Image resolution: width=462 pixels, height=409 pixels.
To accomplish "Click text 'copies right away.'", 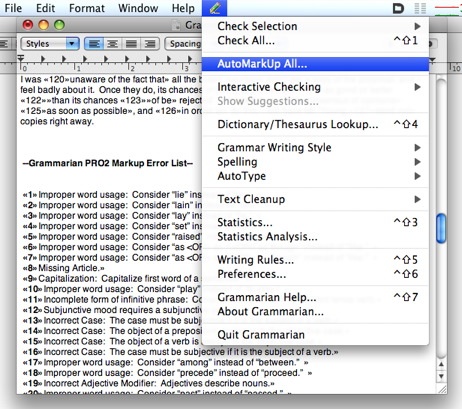I will tap(57, 121).
